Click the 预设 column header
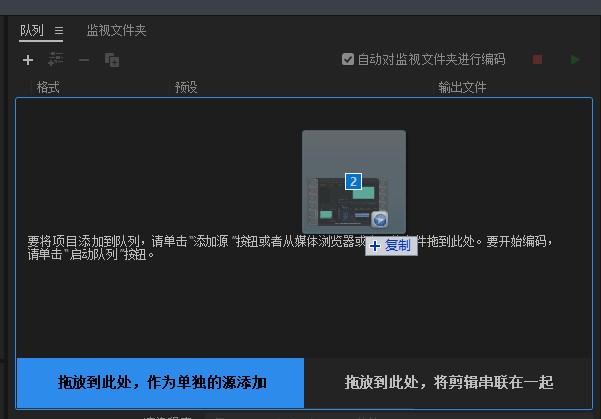Viewport: 601px width, 419px height. point(186,87)
